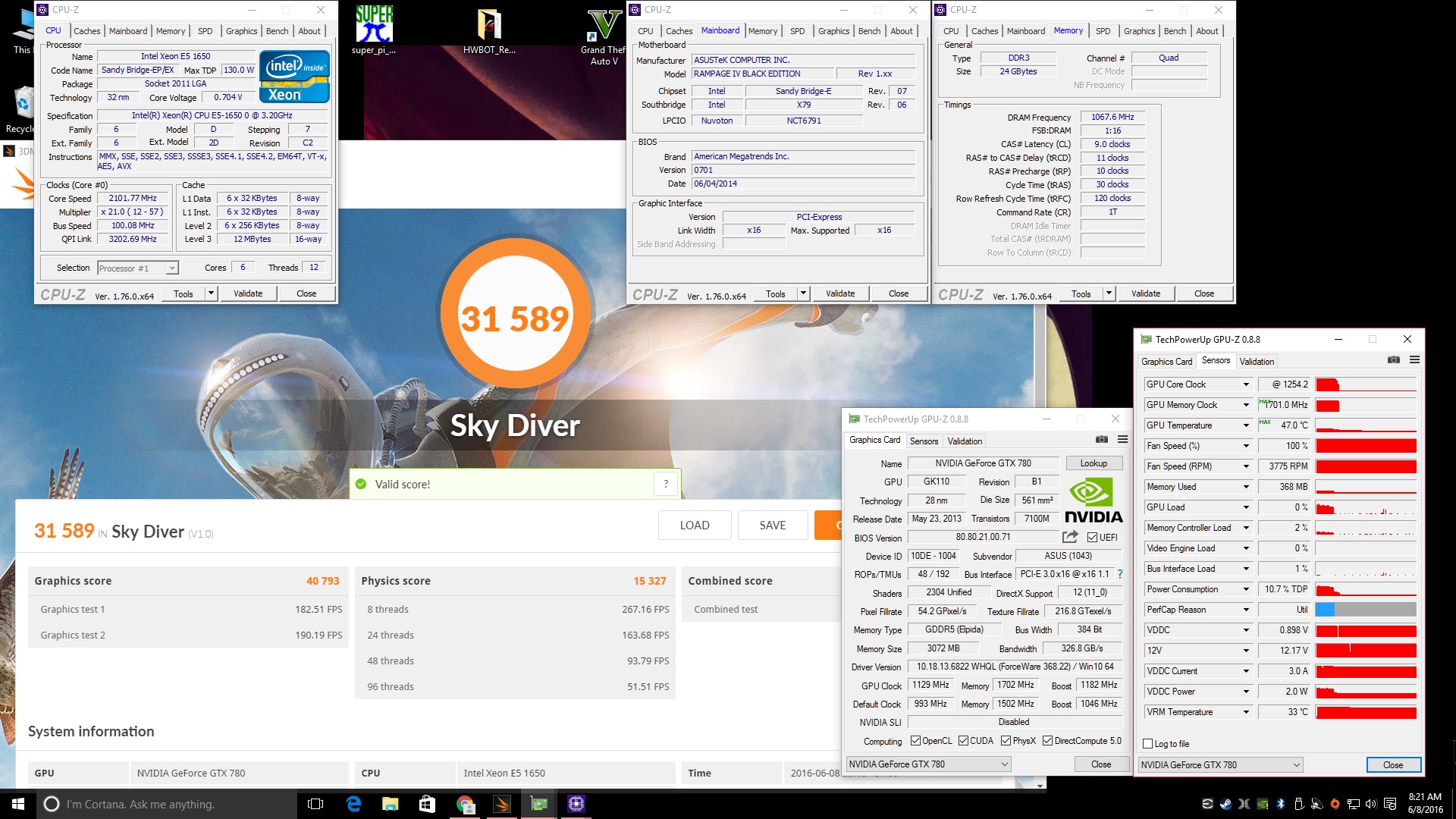Click the SAVE button in 3DMark

click(773, 525)
